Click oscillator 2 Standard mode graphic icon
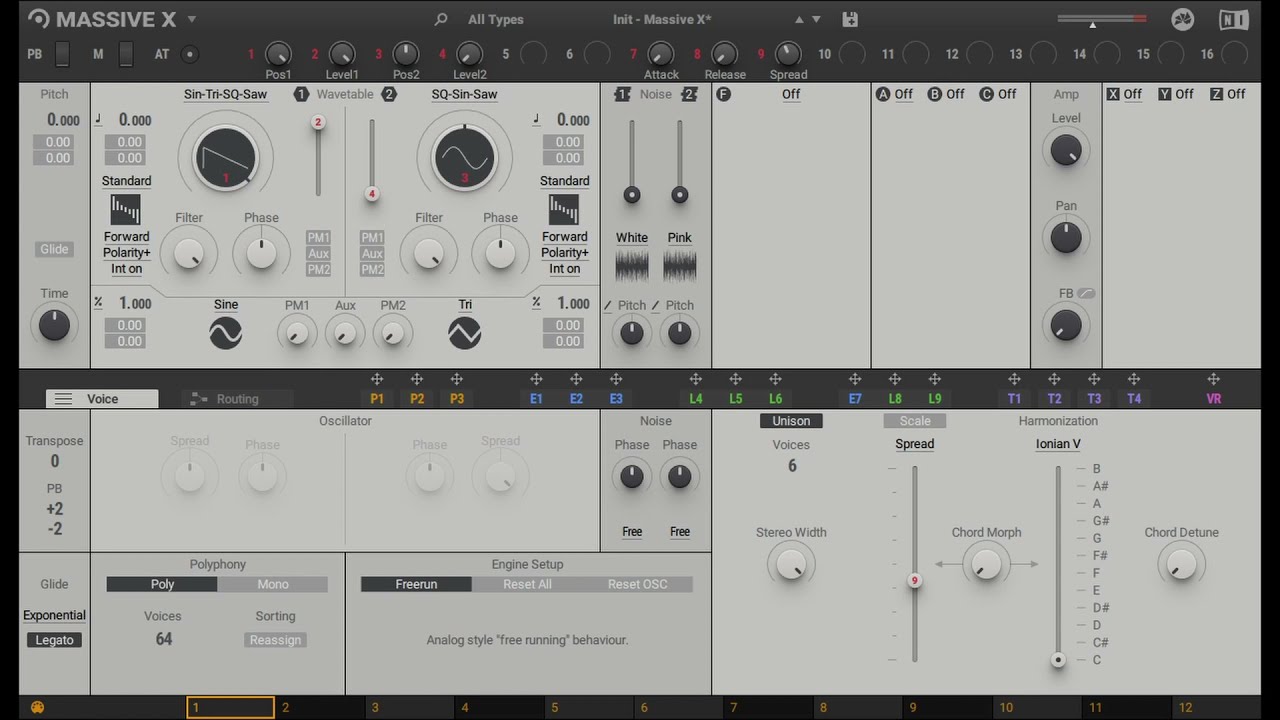The width and height of the screenshot is (1280, 720). click(564, 209)
